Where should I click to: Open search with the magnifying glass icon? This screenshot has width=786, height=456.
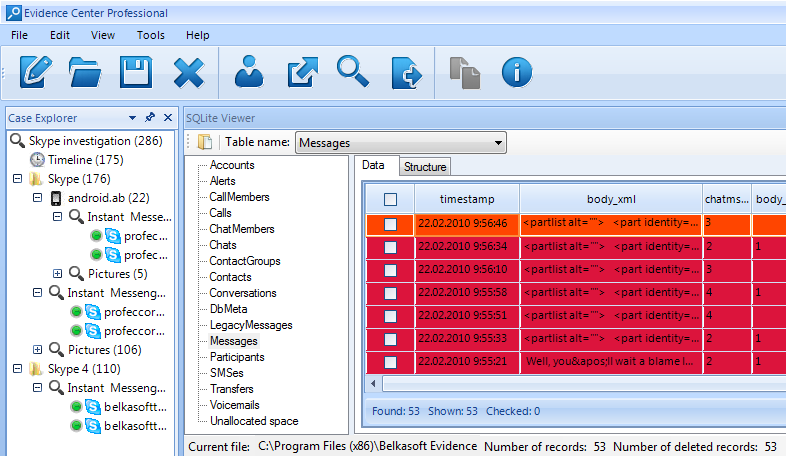tap(353, 72)
